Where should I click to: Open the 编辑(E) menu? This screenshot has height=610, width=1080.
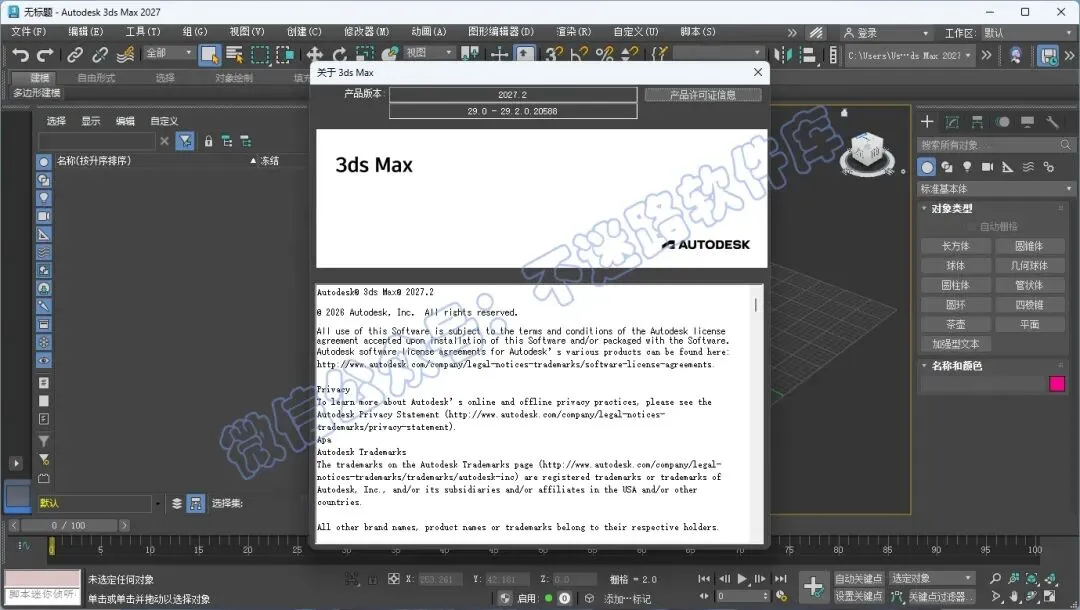[x=85, y=32]
